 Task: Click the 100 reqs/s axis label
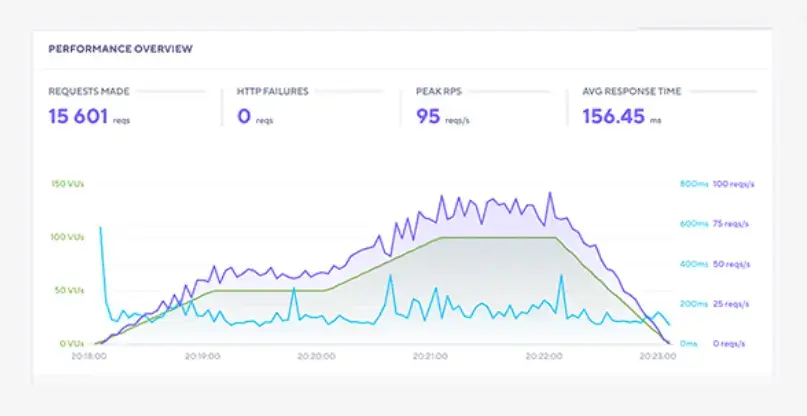pyautogui.click(x=733, y=184)
